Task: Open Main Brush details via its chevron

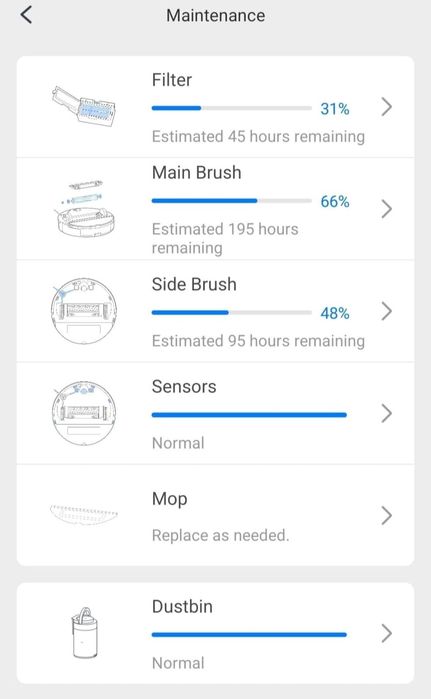Action: [x=386, y=209]
